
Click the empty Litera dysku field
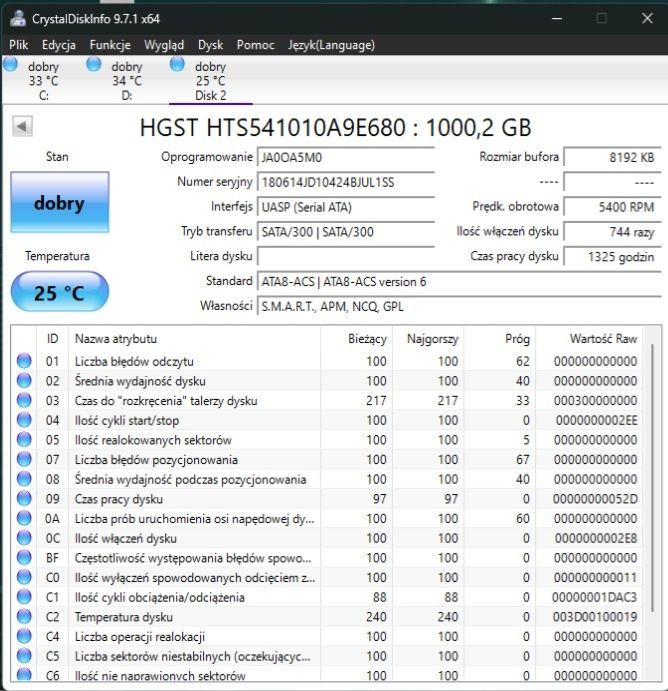pos(346,256)
